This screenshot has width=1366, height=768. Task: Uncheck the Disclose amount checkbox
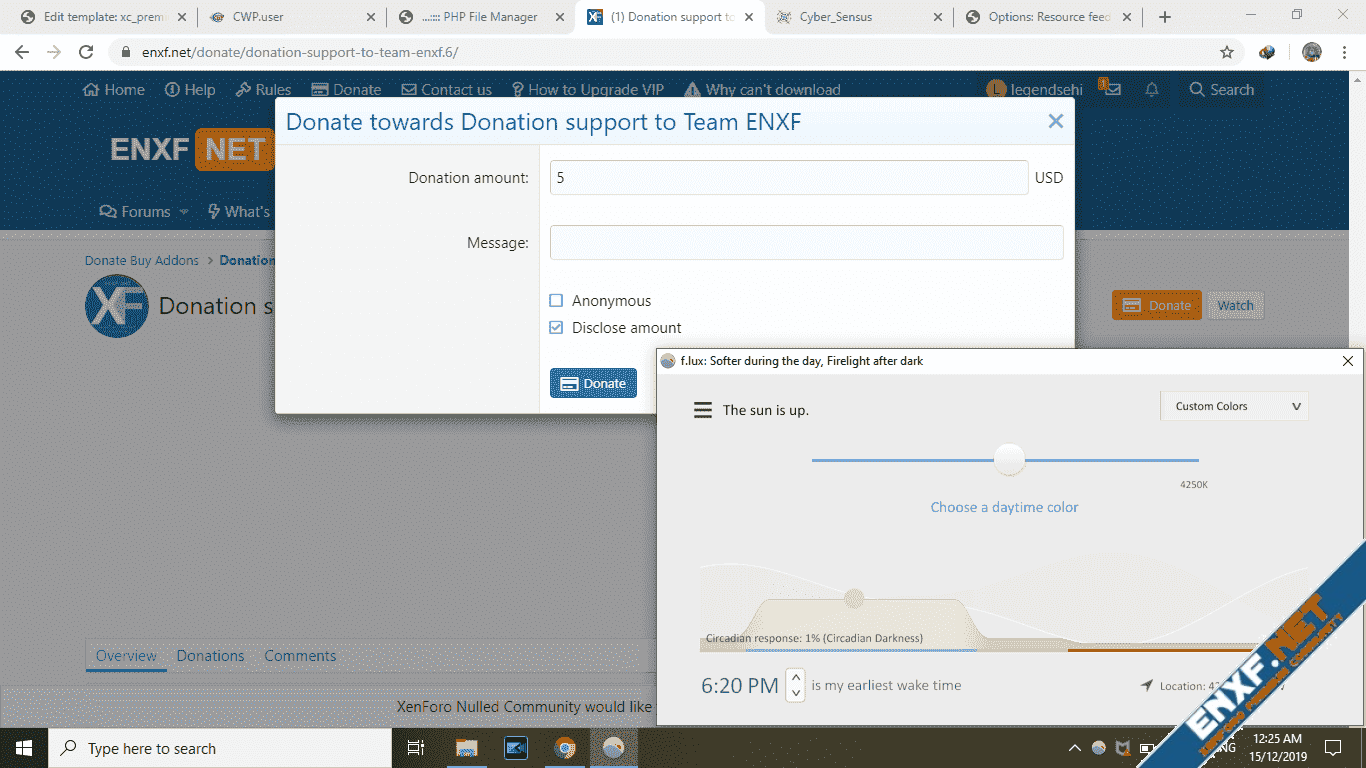click(557, 327)
